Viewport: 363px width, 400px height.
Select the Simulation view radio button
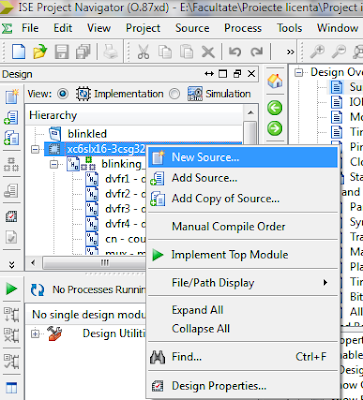[174, 94]
